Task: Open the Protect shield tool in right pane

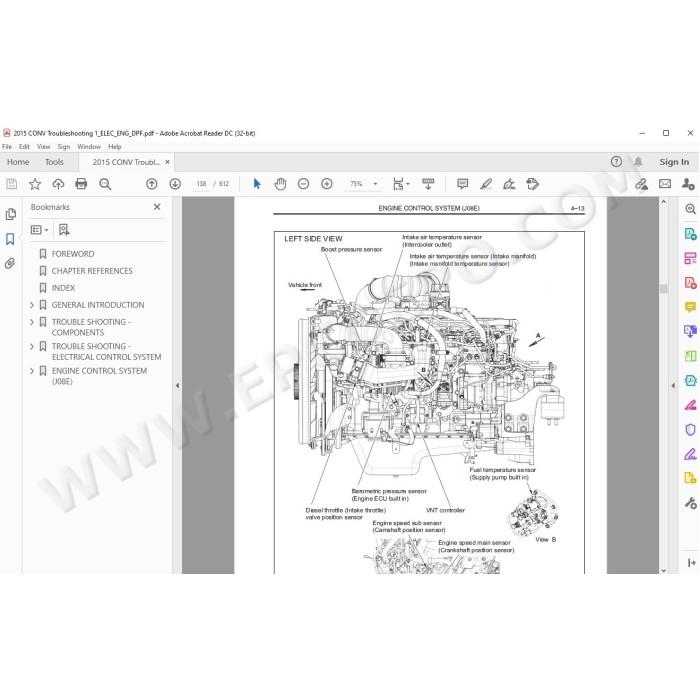Action: [690, 429]
